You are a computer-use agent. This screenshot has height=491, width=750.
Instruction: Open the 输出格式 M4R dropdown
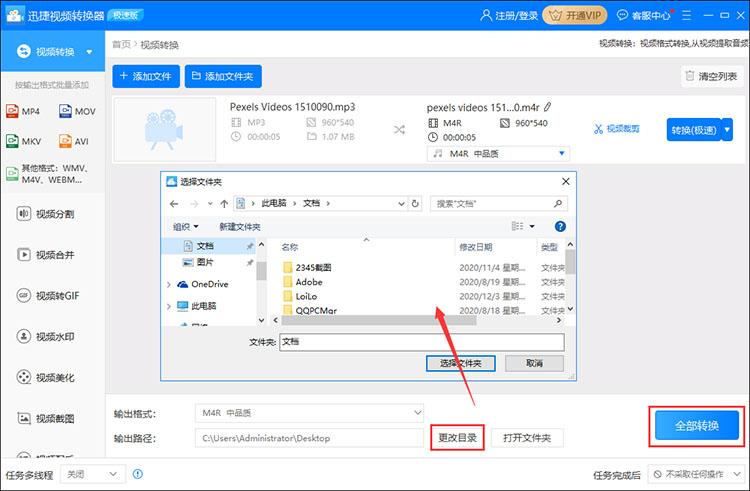click(x=309, y=413)
